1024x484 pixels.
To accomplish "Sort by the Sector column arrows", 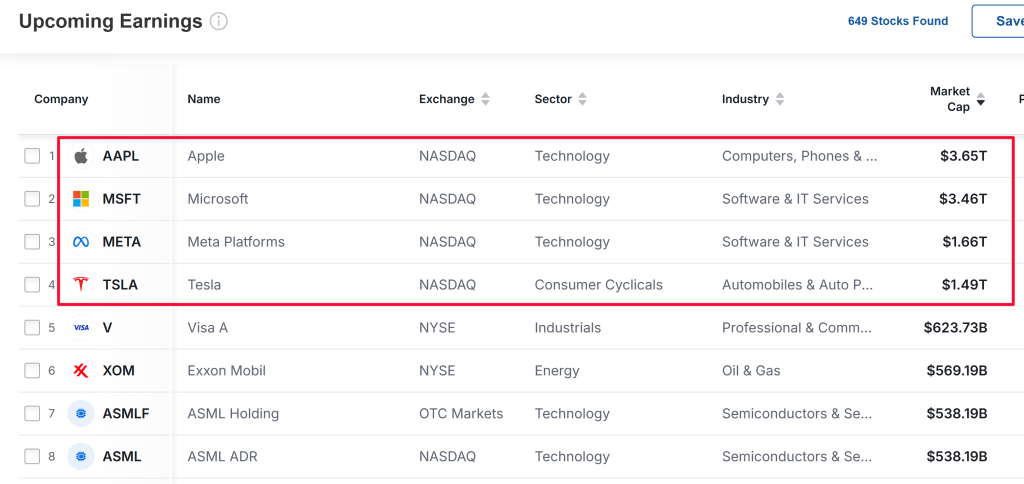I will 582,99.
